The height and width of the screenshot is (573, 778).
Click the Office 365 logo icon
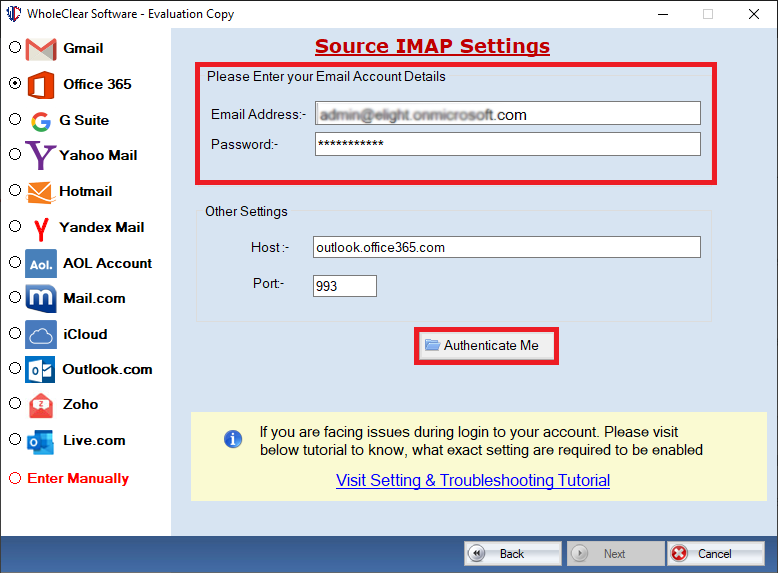coord(41,84)
